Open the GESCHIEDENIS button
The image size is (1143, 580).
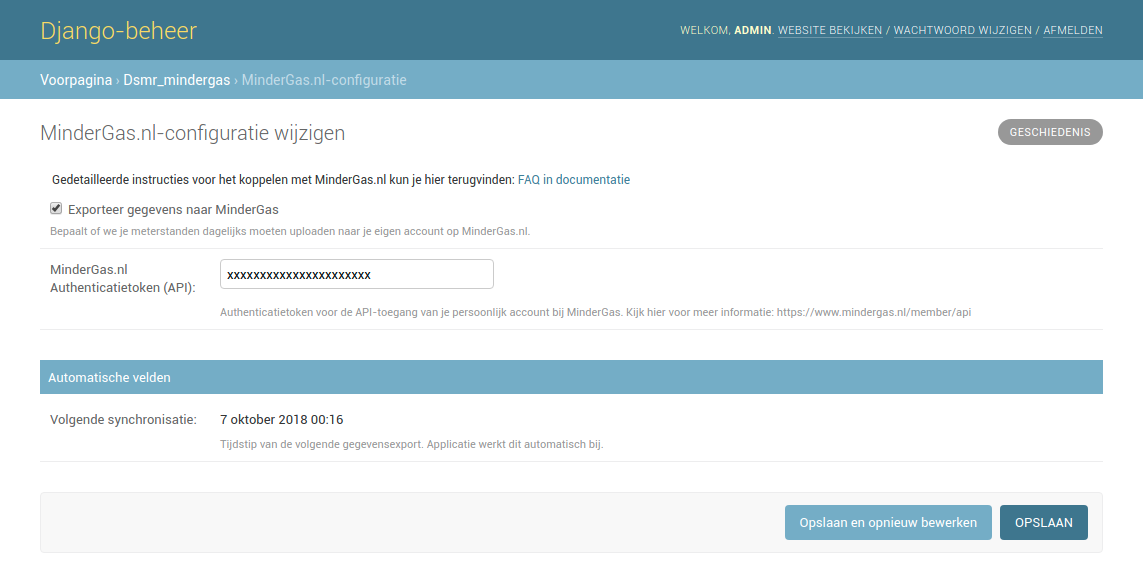[1050, 132]
